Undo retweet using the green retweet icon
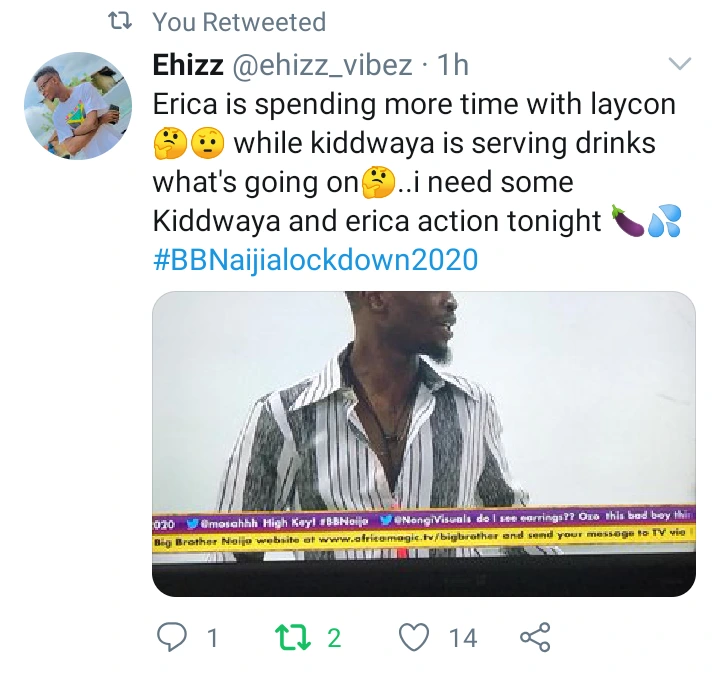The image size is (720, 675). coord(293,637)
